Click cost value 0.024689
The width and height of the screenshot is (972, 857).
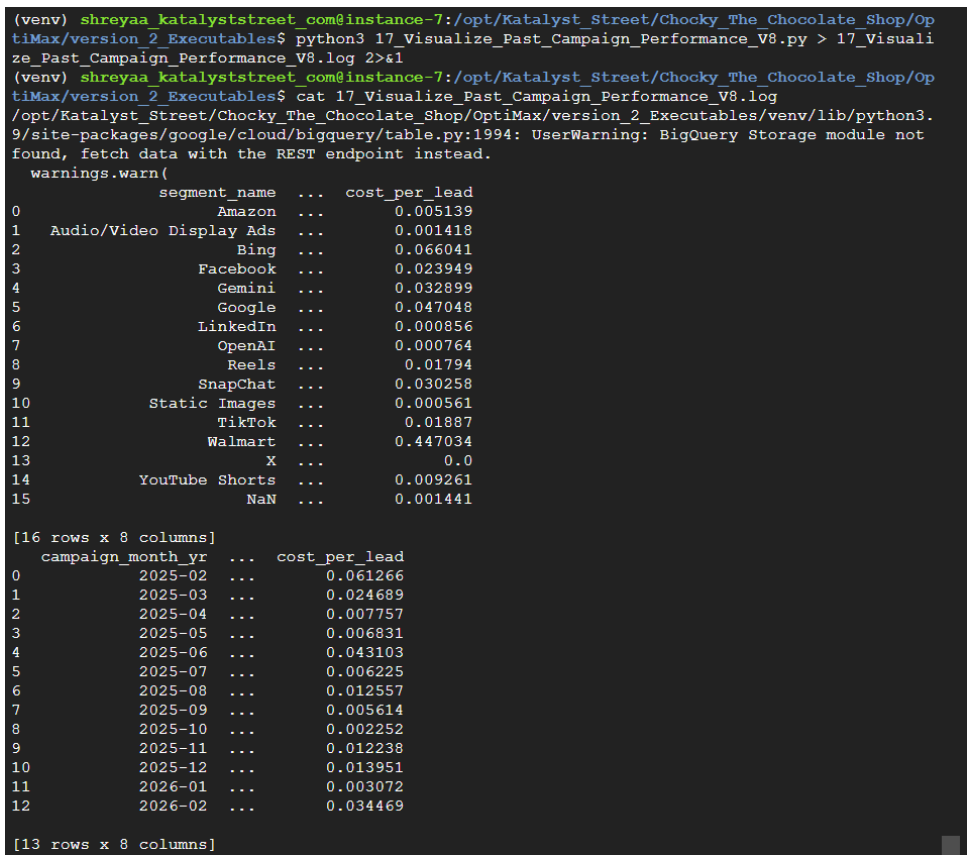(364, 595)
